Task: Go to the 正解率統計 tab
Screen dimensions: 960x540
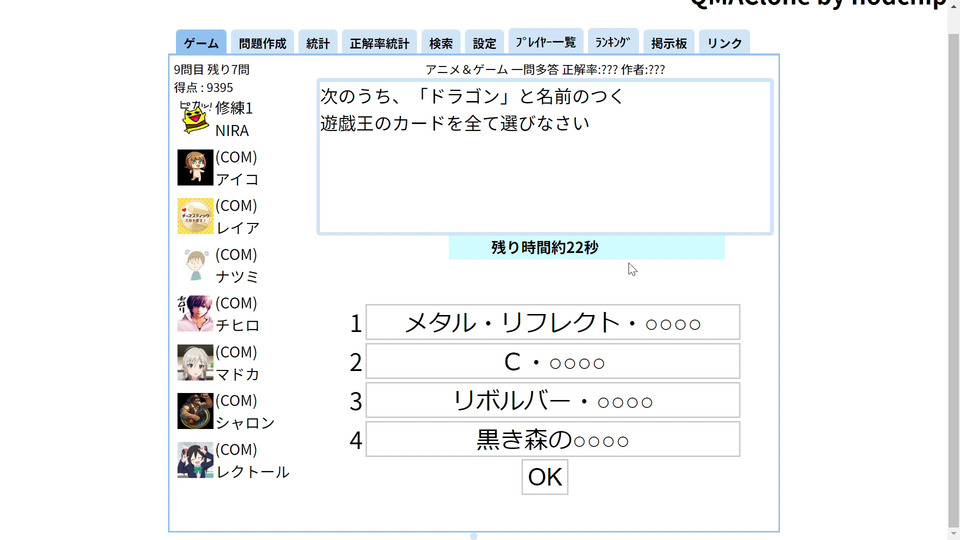Action: pos(379,43)
